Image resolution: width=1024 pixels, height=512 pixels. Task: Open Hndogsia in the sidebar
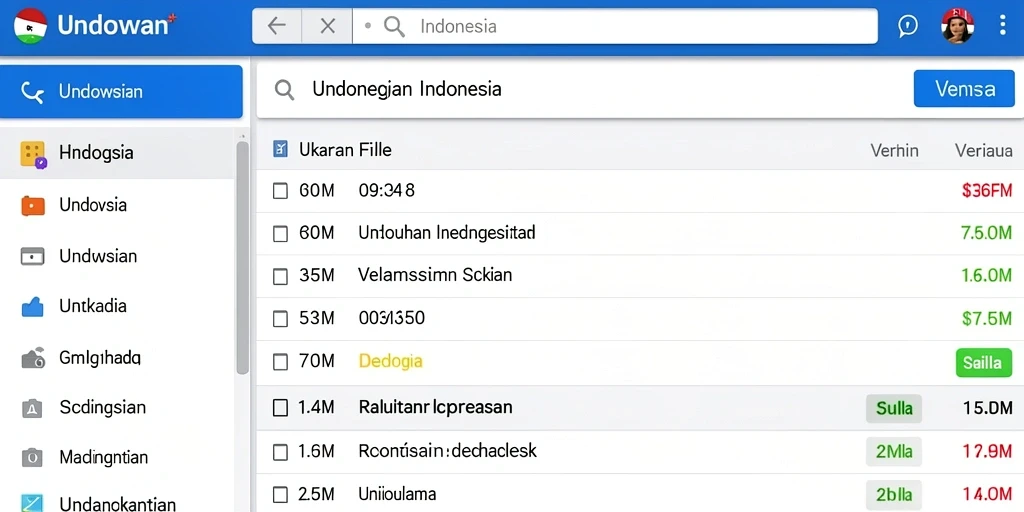117,153
